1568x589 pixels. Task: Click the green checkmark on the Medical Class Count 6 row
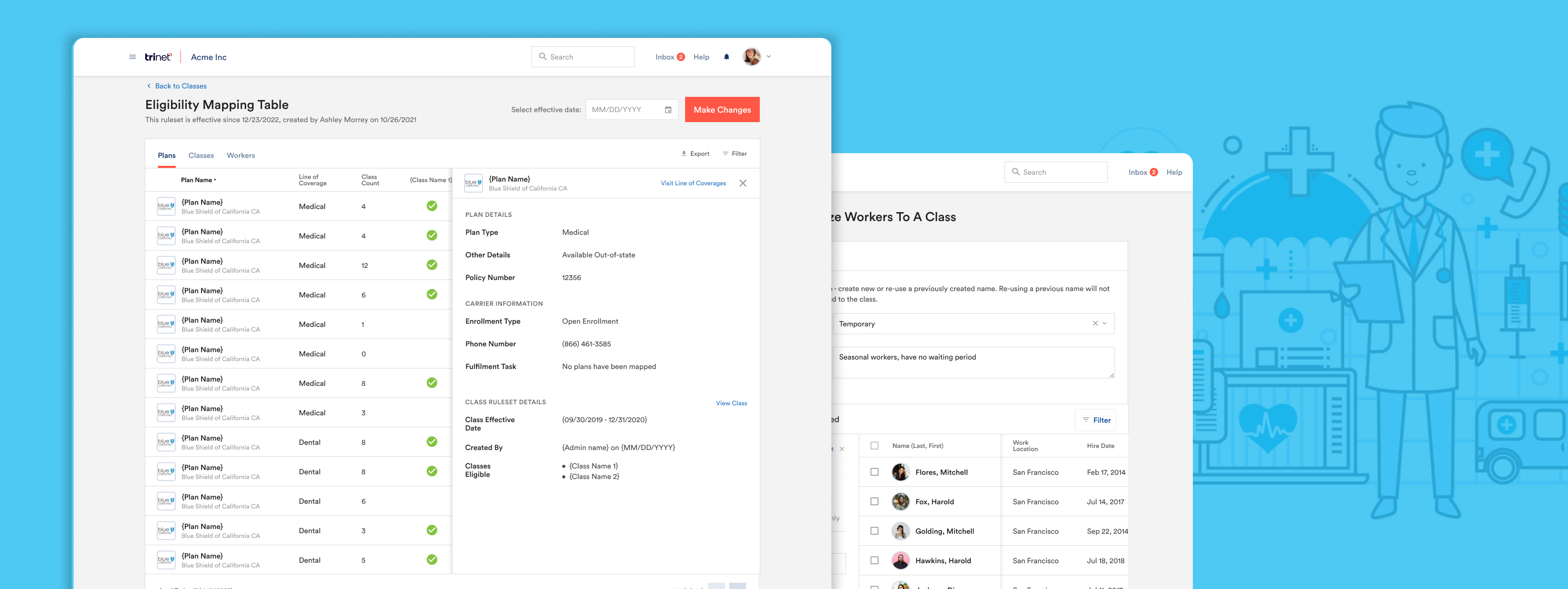[431, 295]
